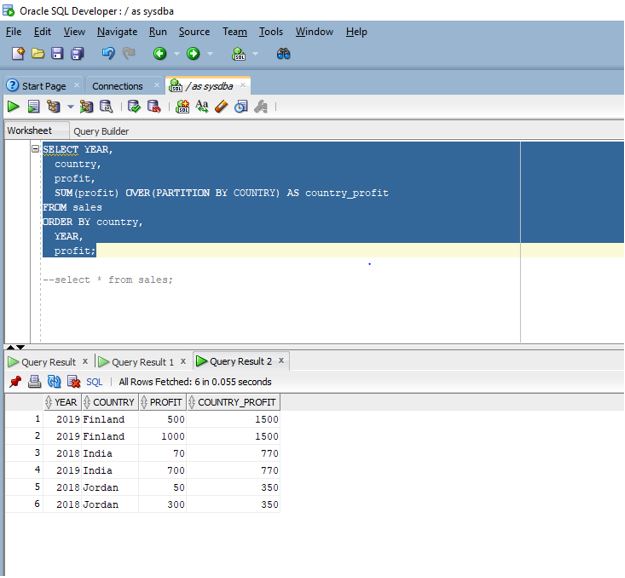Viewport: 625px width, 578px height.
Task: Expand the green Back arrow dropdown
Action: (x=176, y=54)
